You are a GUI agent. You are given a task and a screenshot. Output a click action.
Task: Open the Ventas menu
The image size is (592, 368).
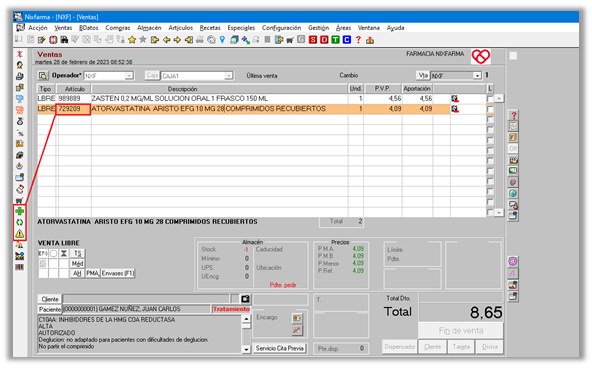pyautogui.click(x=63, y=28)
